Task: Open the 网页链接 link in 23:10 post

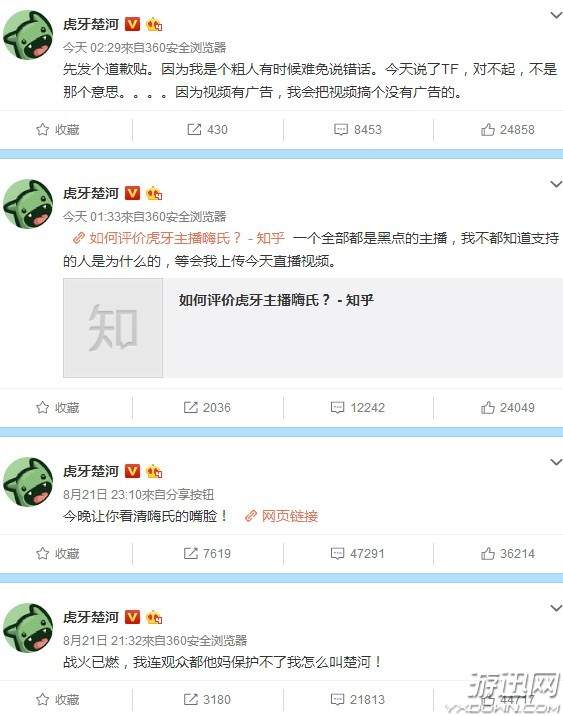Action: pyautogui.click(x=281, y=516)
